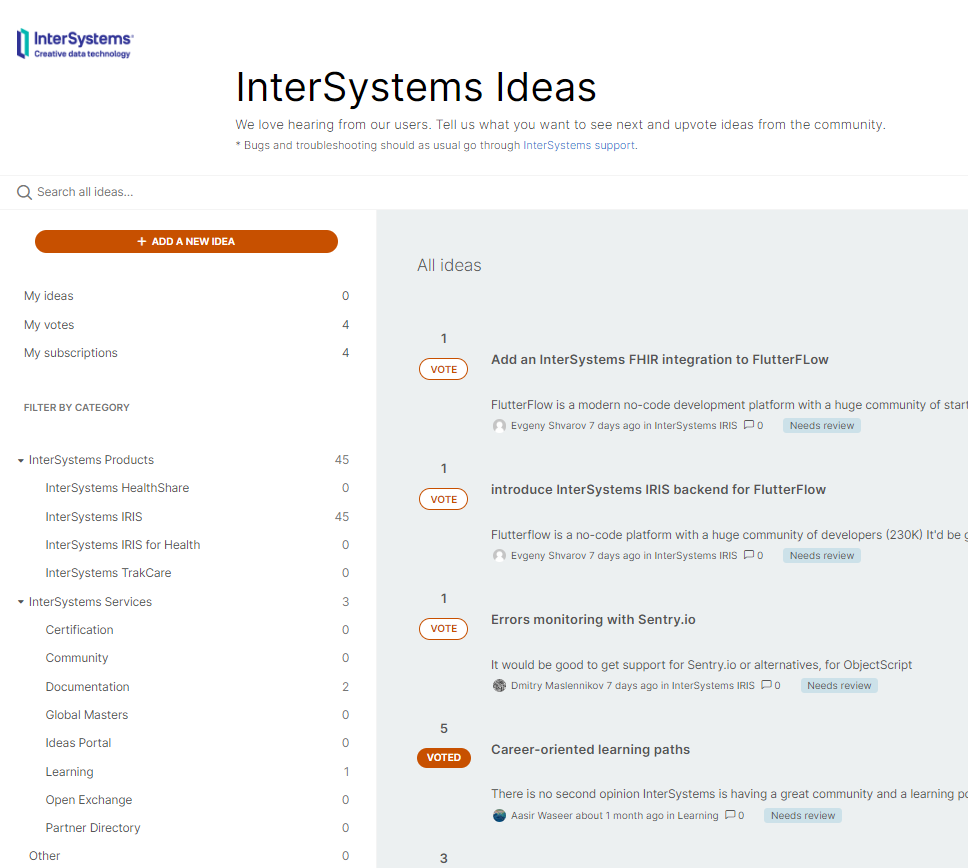
Task: Click Needs review tag on FHIR integration idea
Action: [x=822, y=426]
